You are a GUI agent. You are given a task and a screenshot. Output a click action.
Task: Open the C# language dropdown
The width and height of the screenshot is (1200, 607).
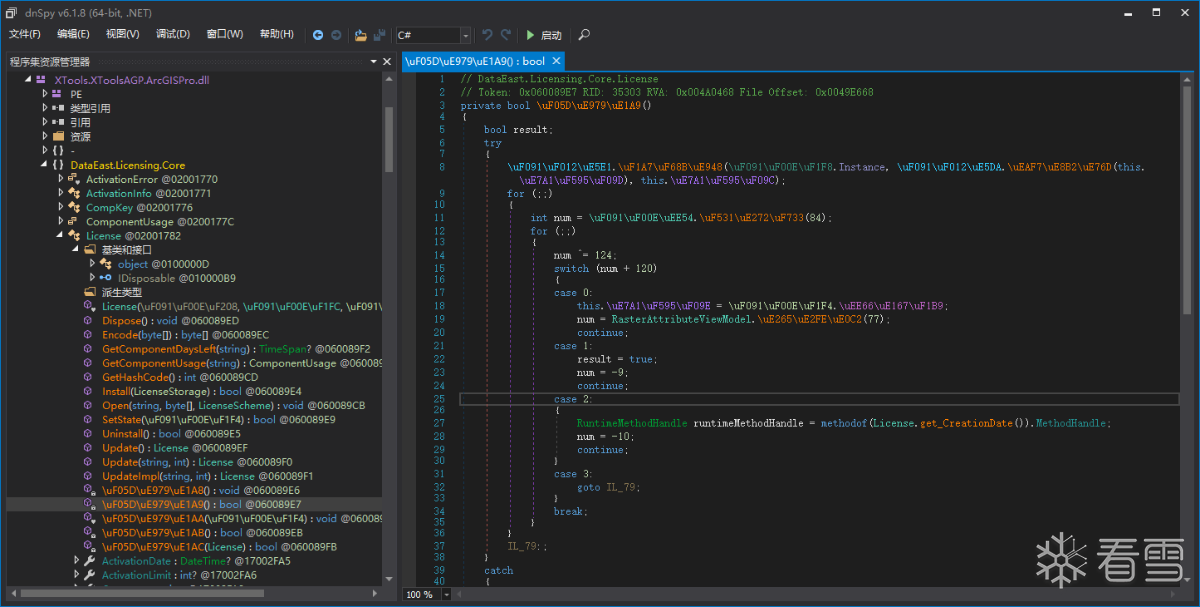point(465,35)
